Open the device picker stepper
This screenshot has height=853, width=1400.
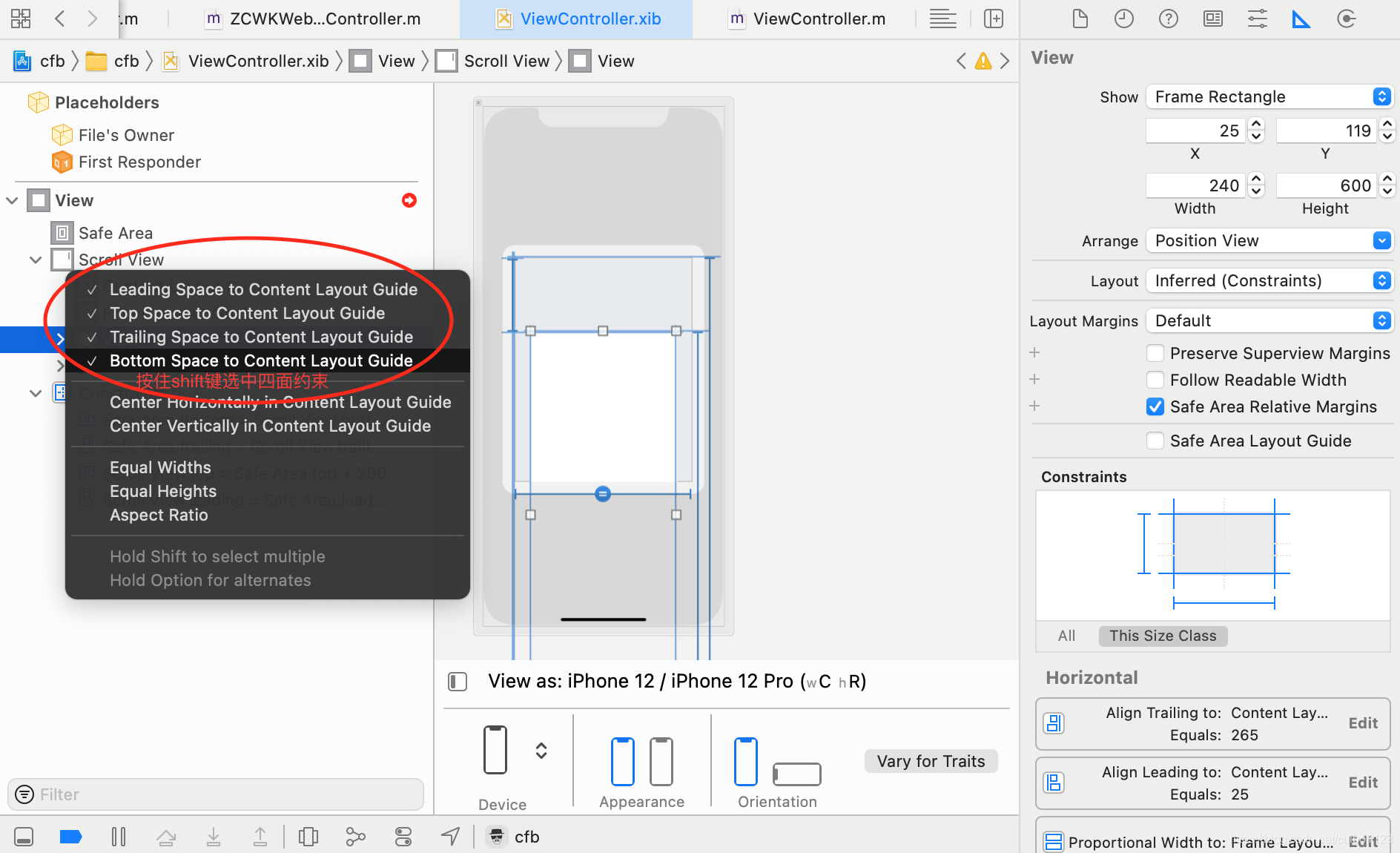pyautogui.click(x=541, y=751)
